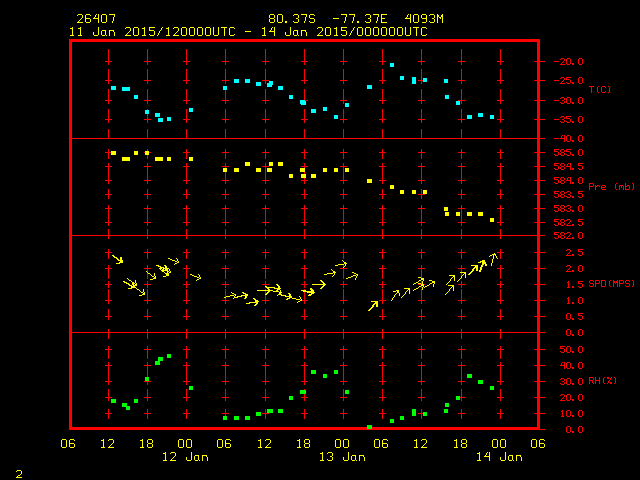Select the longitude value -77.37E
Image resolution: width=640 pixels, height=480 pixels.
(x=360, y=19)
